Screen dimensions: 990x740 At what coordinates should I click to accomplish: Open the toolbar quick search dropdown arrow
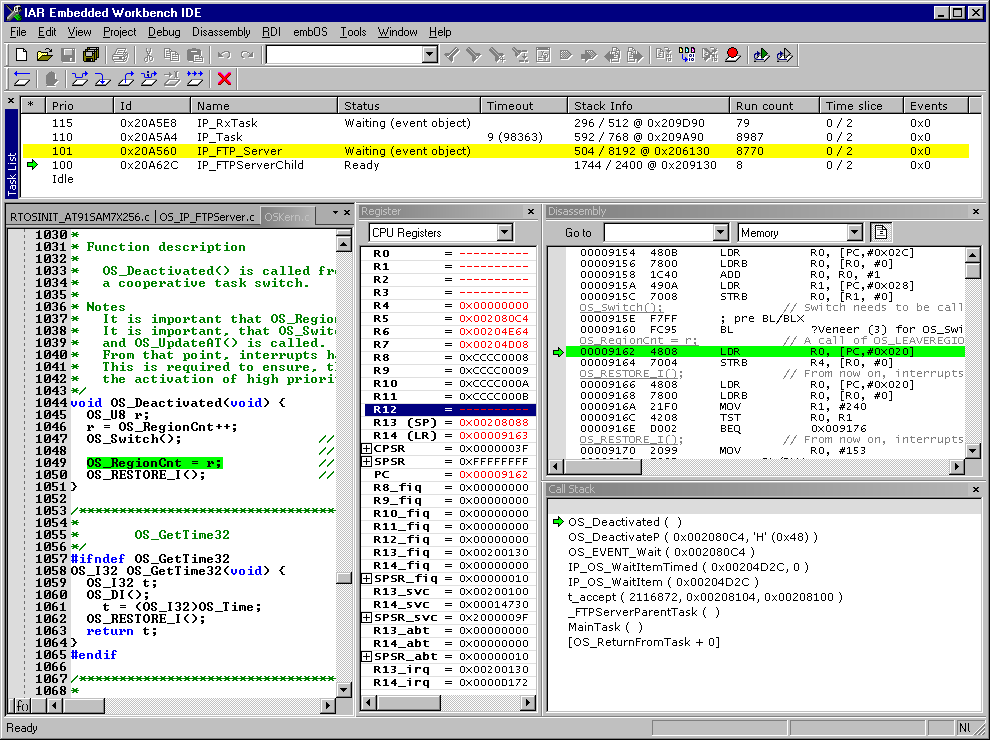(430, 55)
